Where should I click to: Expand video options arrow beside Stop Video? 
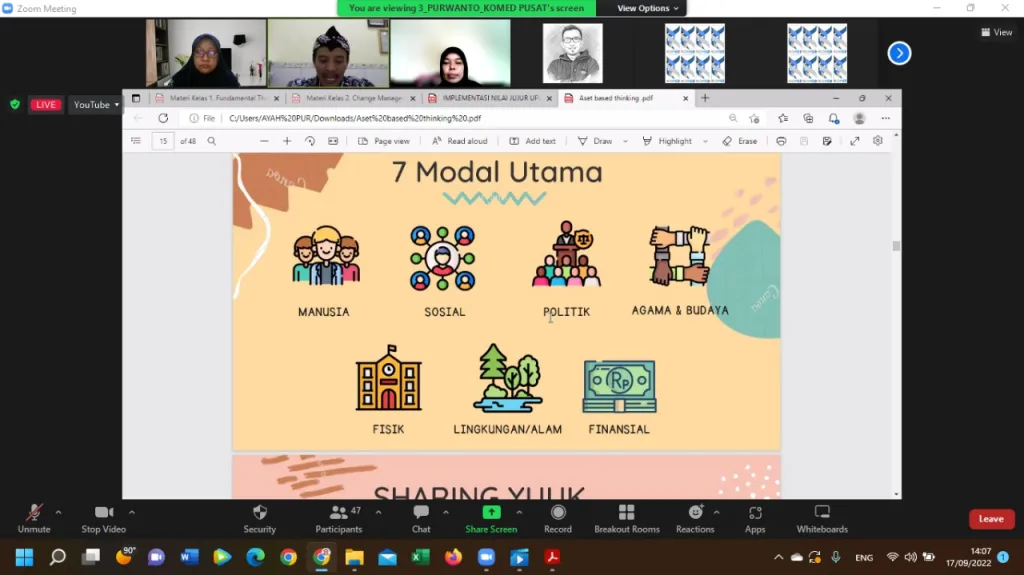point(131,512)
